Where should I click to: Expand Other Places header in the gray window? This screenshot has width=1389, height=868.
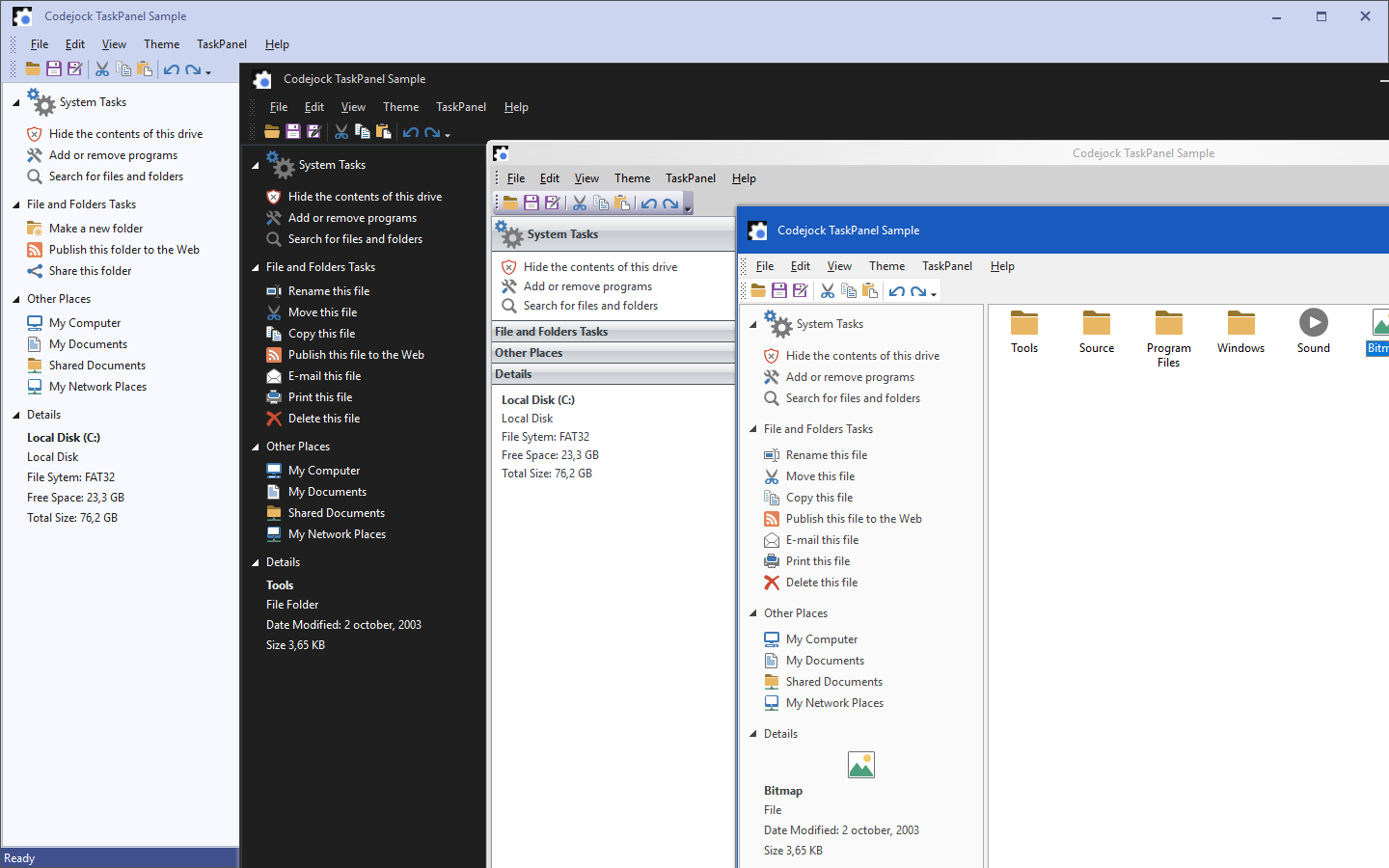click(x=613, y=353)
